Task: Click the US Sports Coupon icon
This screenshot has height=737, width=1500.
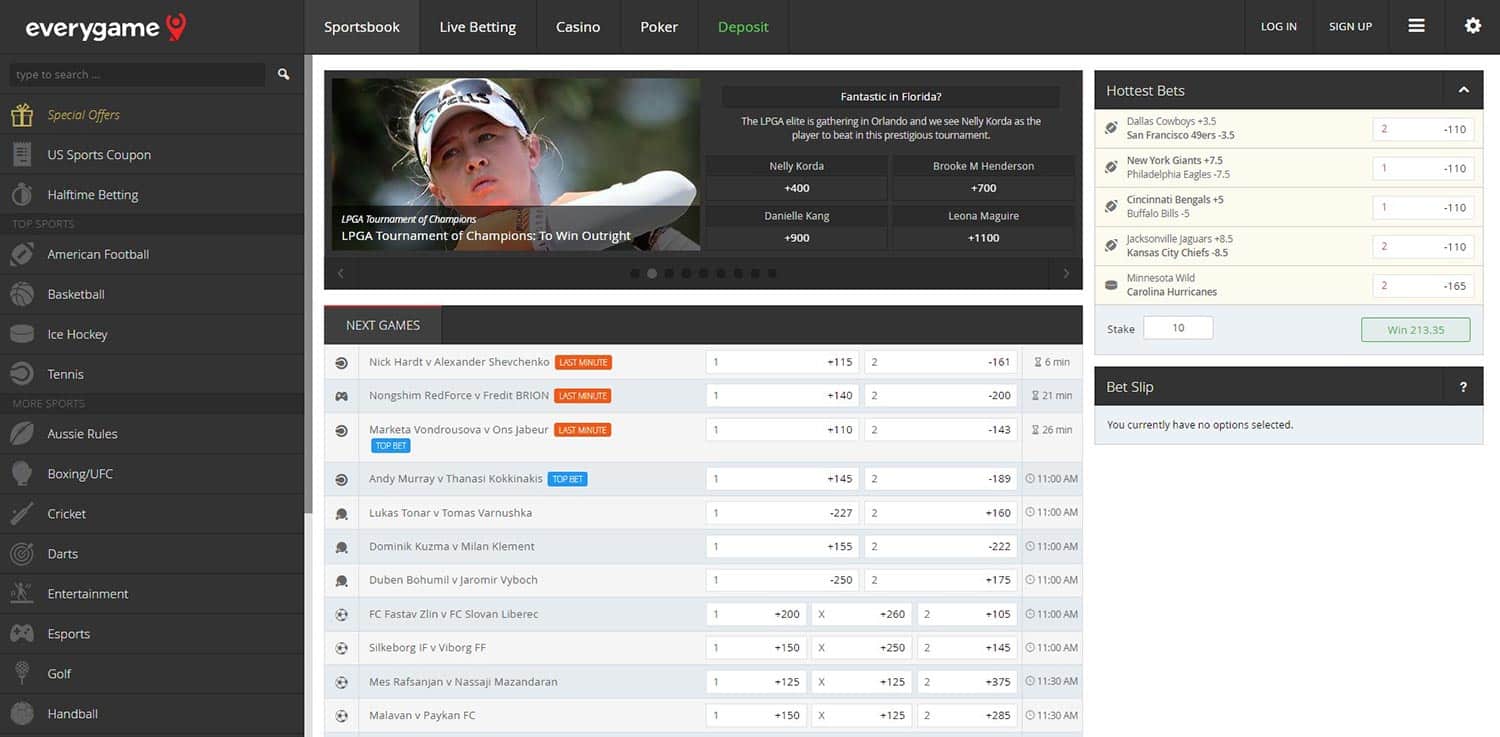Action: (22, 155)
